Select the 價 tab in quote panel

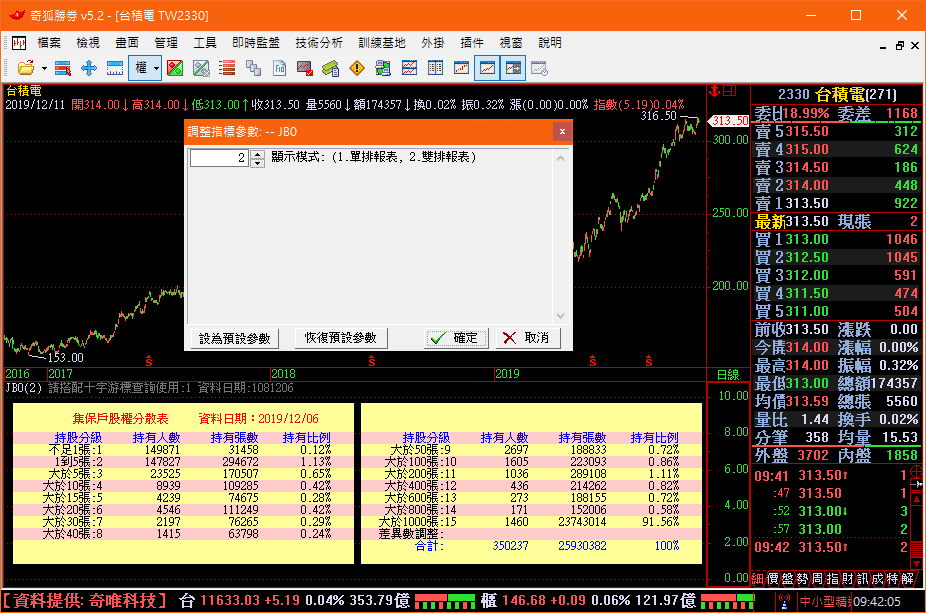[x=772, y=579]
